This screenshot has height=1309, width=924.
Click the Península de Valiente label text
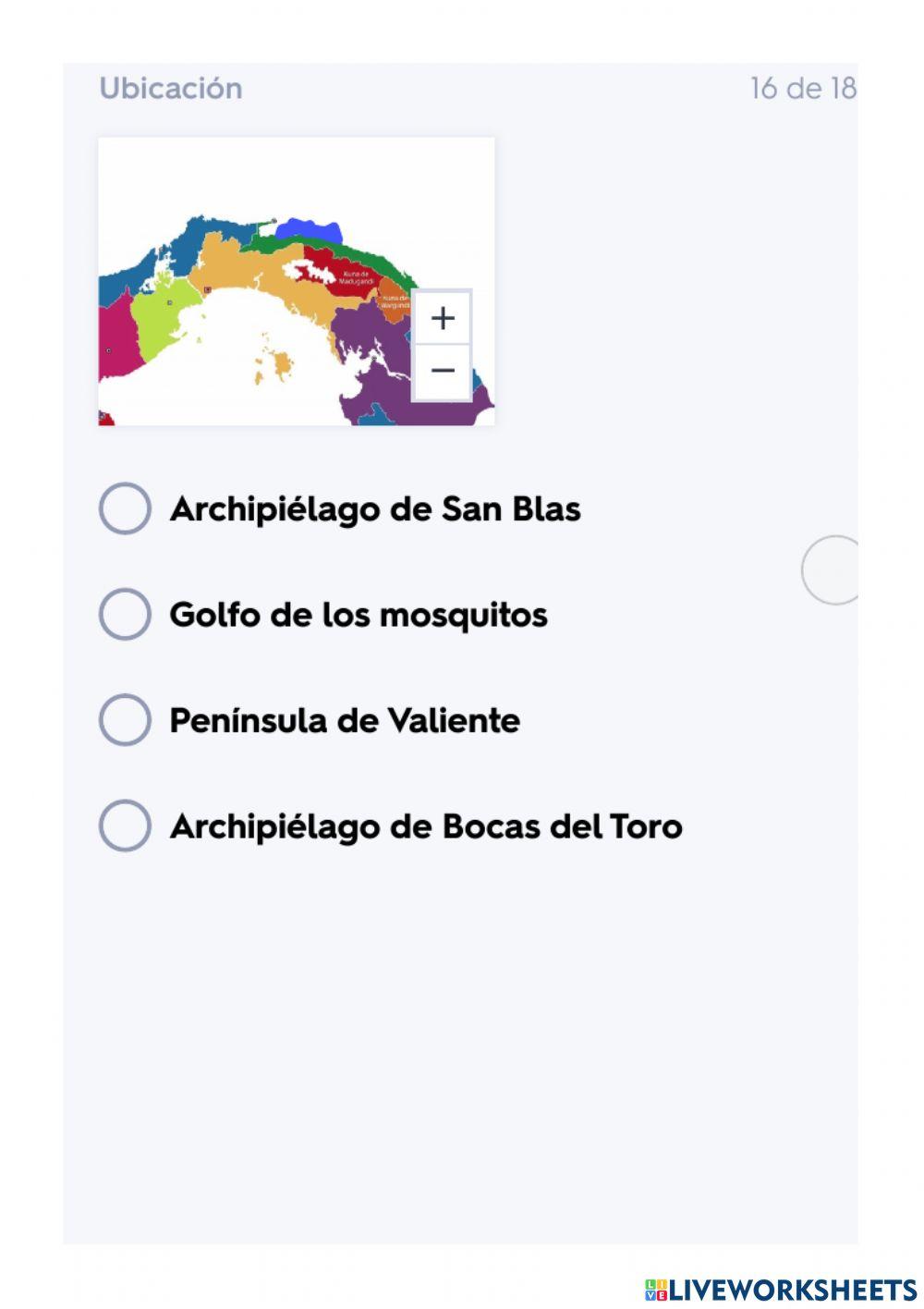(x=345, y=721)
